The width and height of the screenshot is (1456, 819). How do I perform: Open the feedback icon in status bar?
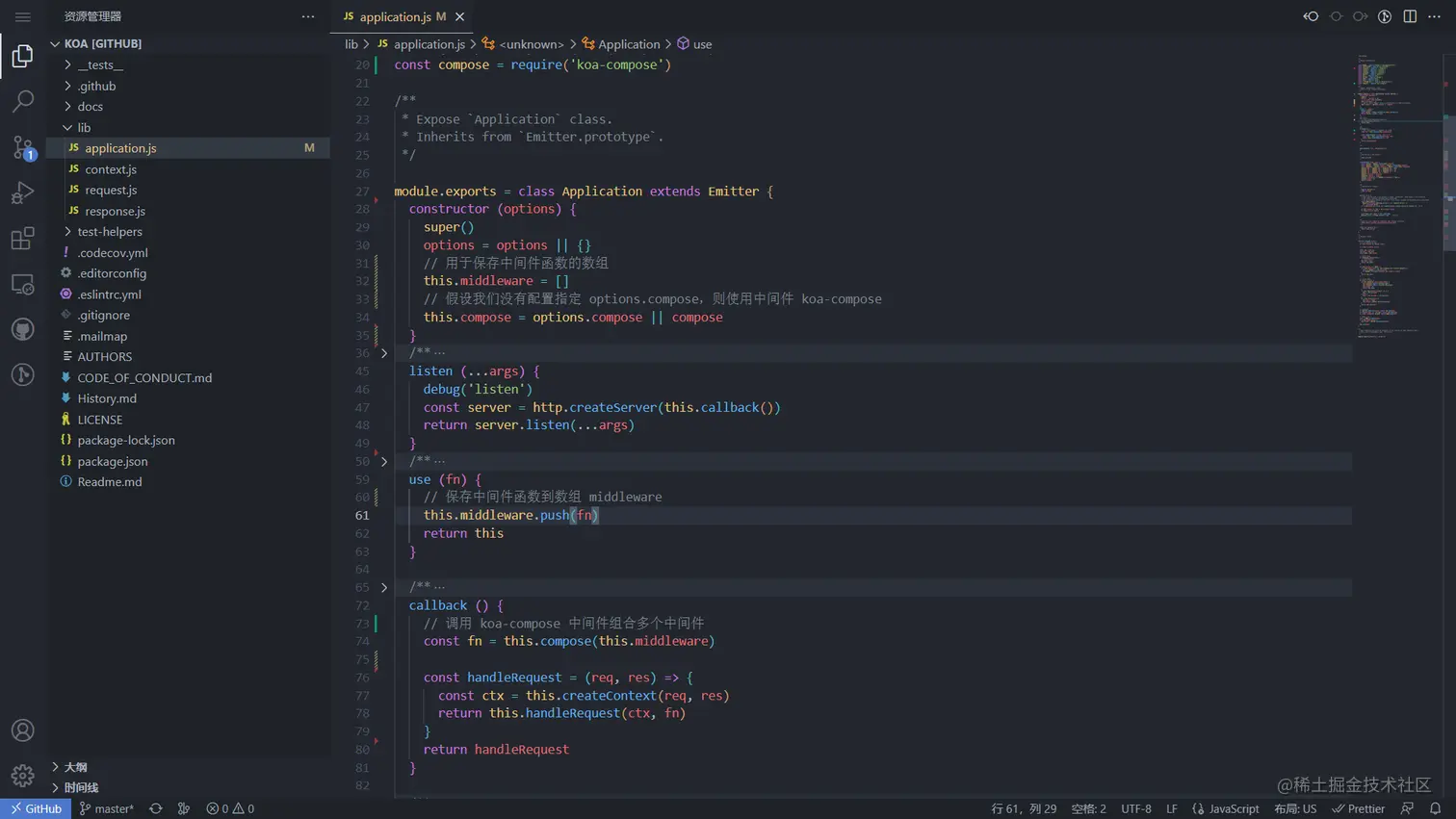(x=1408, y=808)
